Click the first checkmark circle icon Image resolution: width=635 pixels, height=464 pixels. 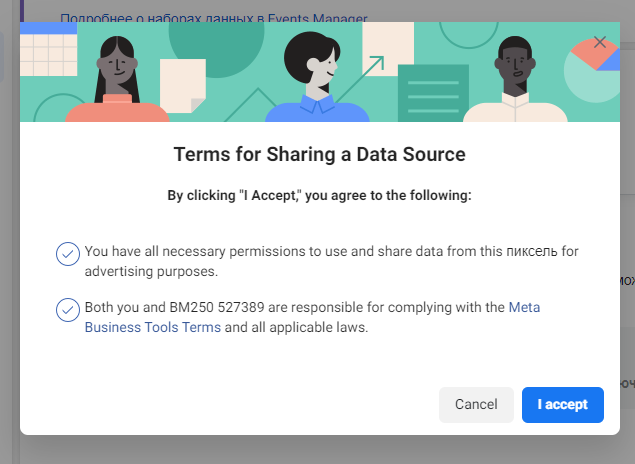pyautogui.click(x=68, y=254)
